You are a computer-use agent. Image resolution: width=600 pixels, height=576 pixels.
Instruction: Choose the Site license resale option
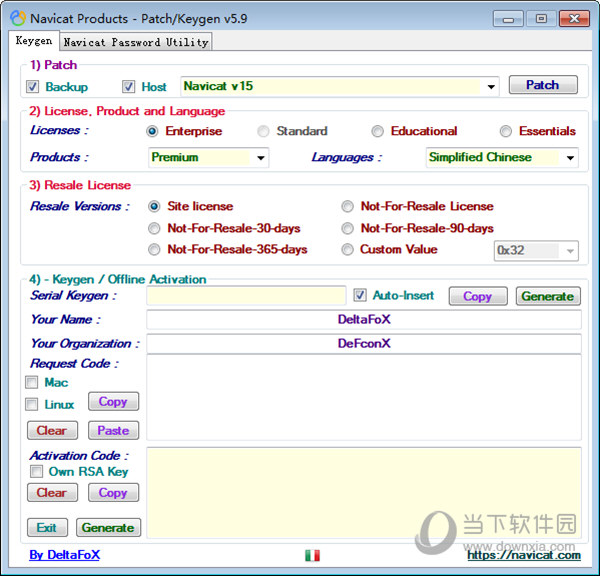point(154,206)
